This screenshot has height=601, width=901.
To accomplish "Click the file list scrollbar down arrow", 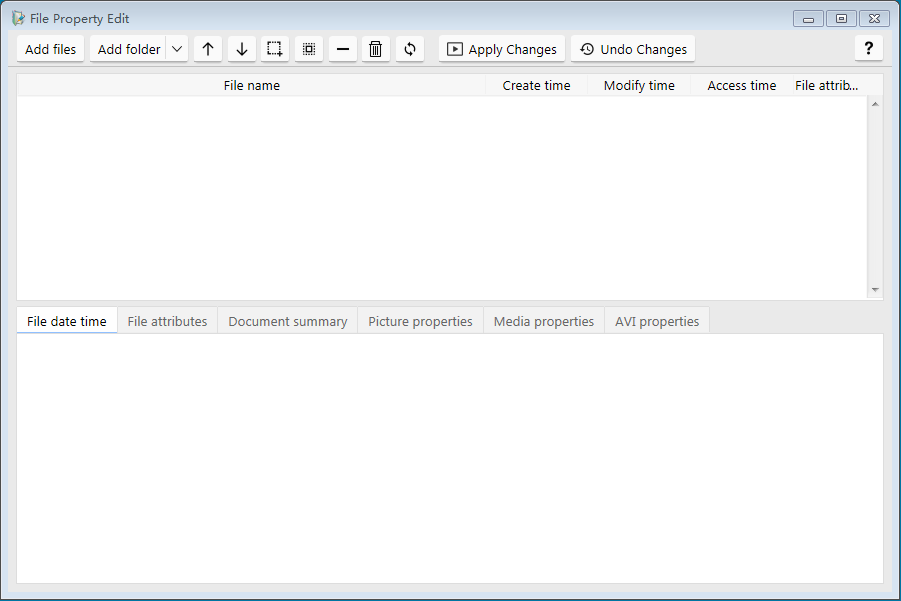I will coord(875,290).
